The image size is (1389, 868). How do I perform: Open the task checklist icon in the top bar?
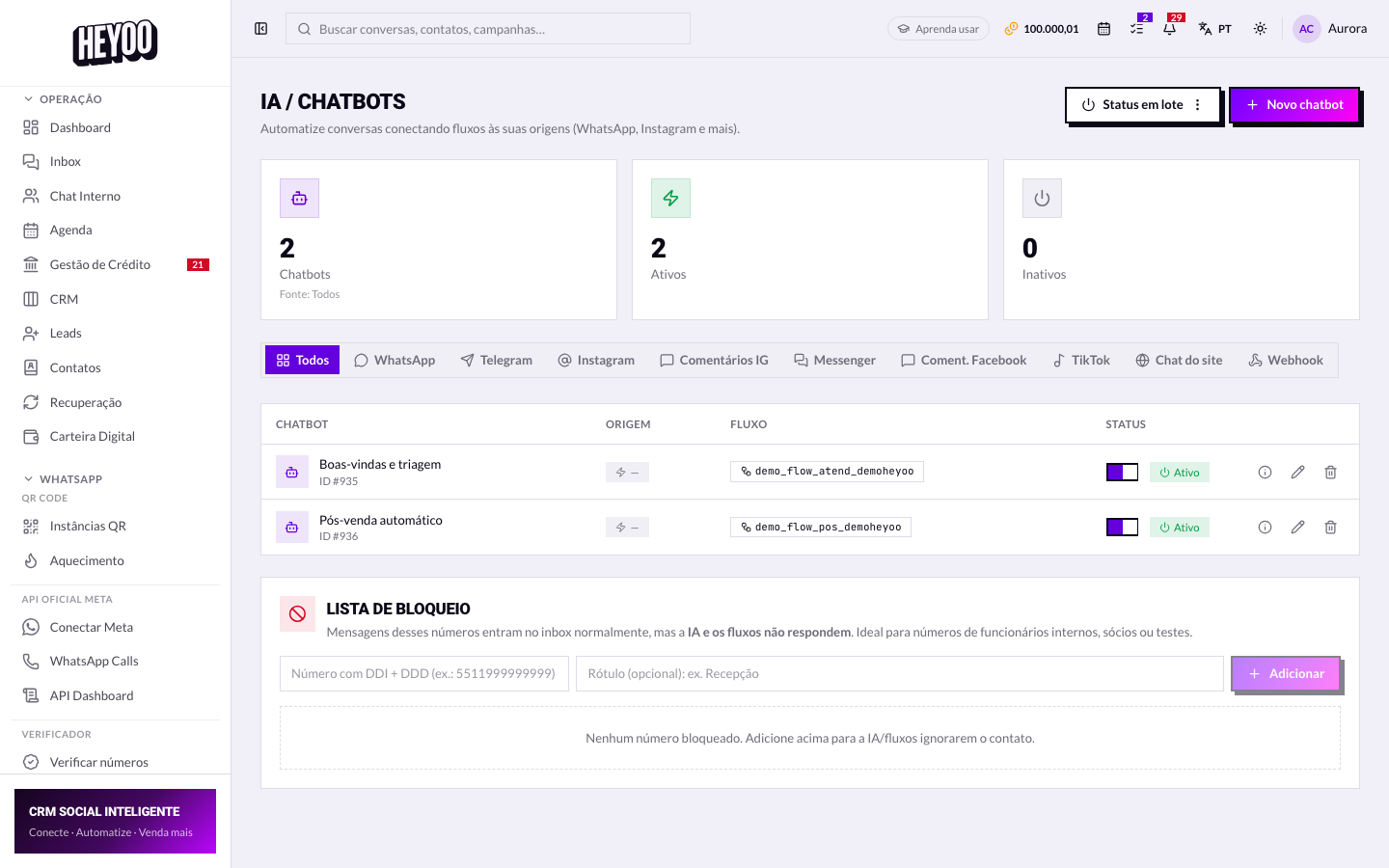click(1136, 29)
